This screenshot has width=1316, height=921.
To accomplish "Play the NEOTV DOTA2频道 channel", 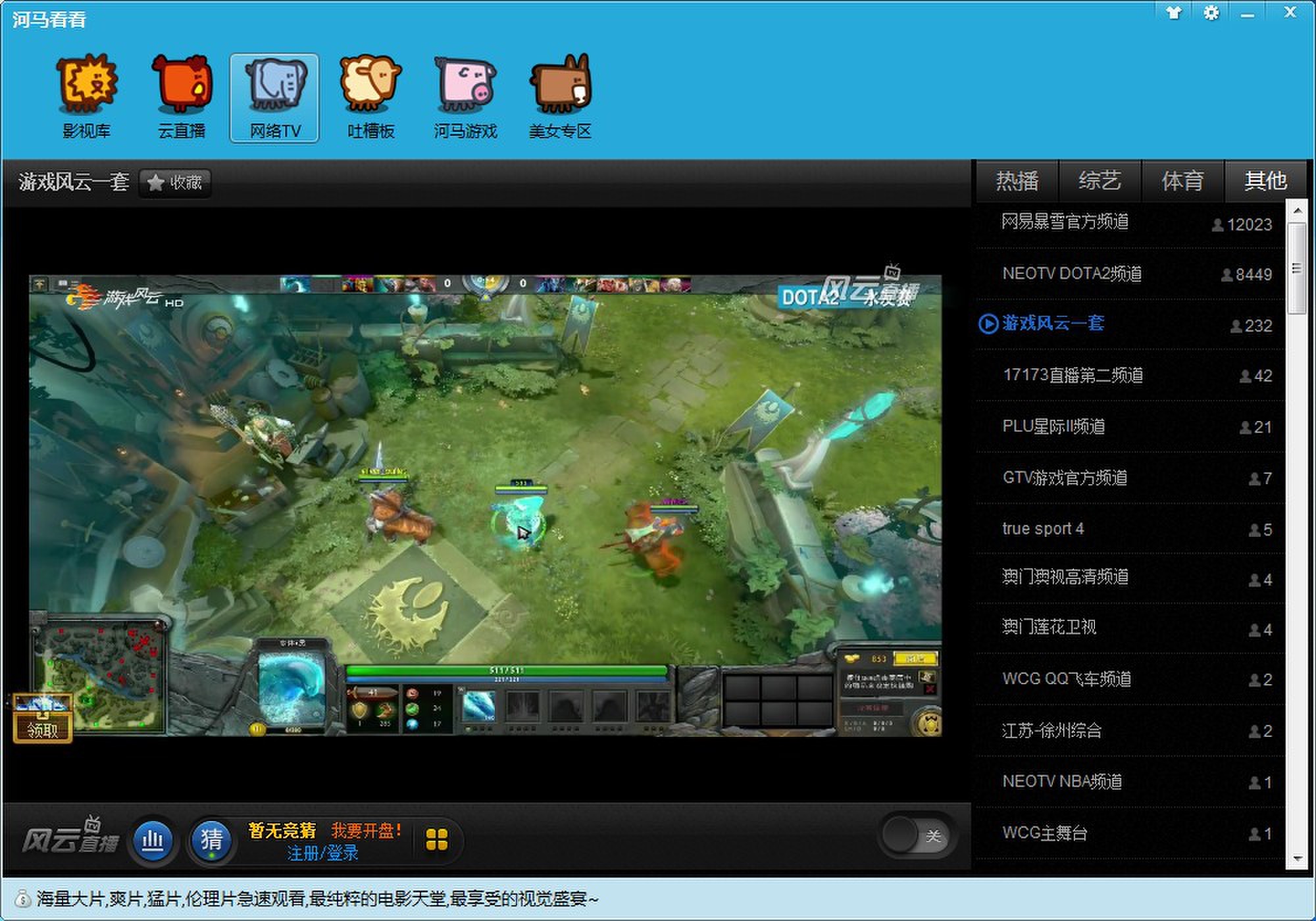I will 1071,274.
